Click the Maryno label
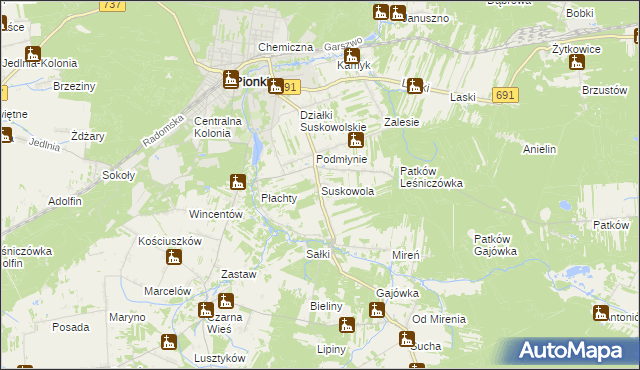 [127, 317]
